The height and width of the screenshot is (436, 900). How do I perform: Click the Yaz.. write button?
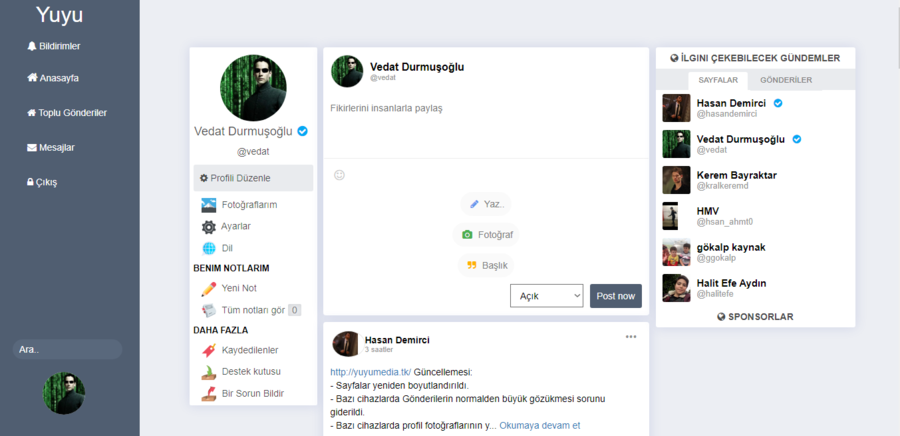[x=486, y=204]
